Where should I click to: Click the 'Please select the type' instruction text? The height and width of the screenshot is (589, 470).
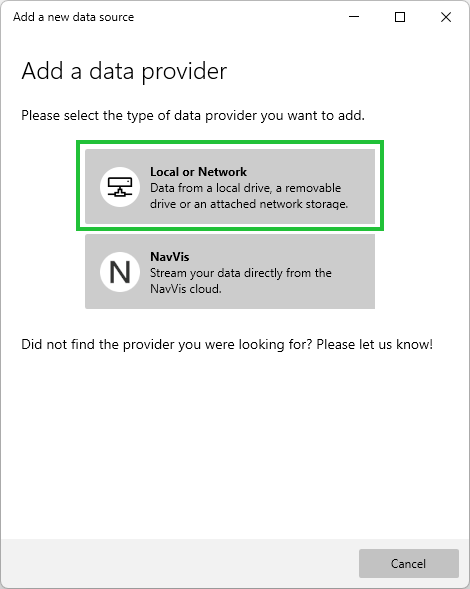pos(193,115)
